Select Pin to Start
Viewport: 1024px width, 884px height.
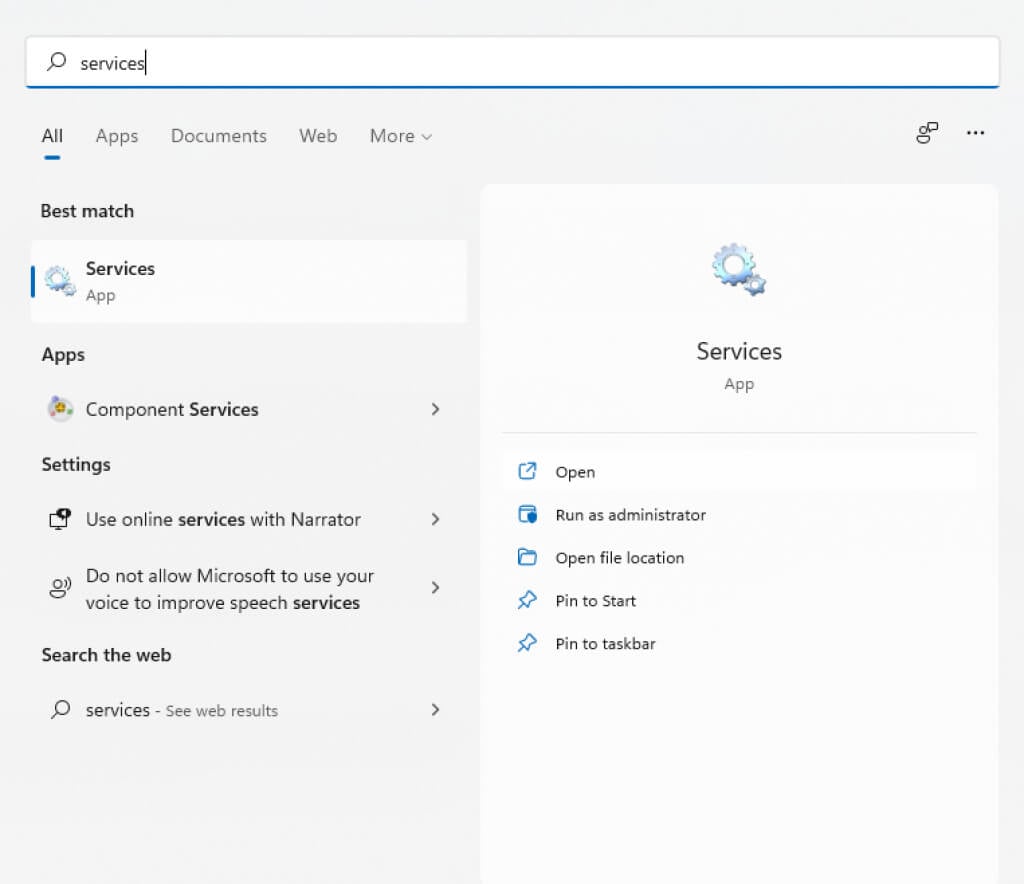coord(595,601)
